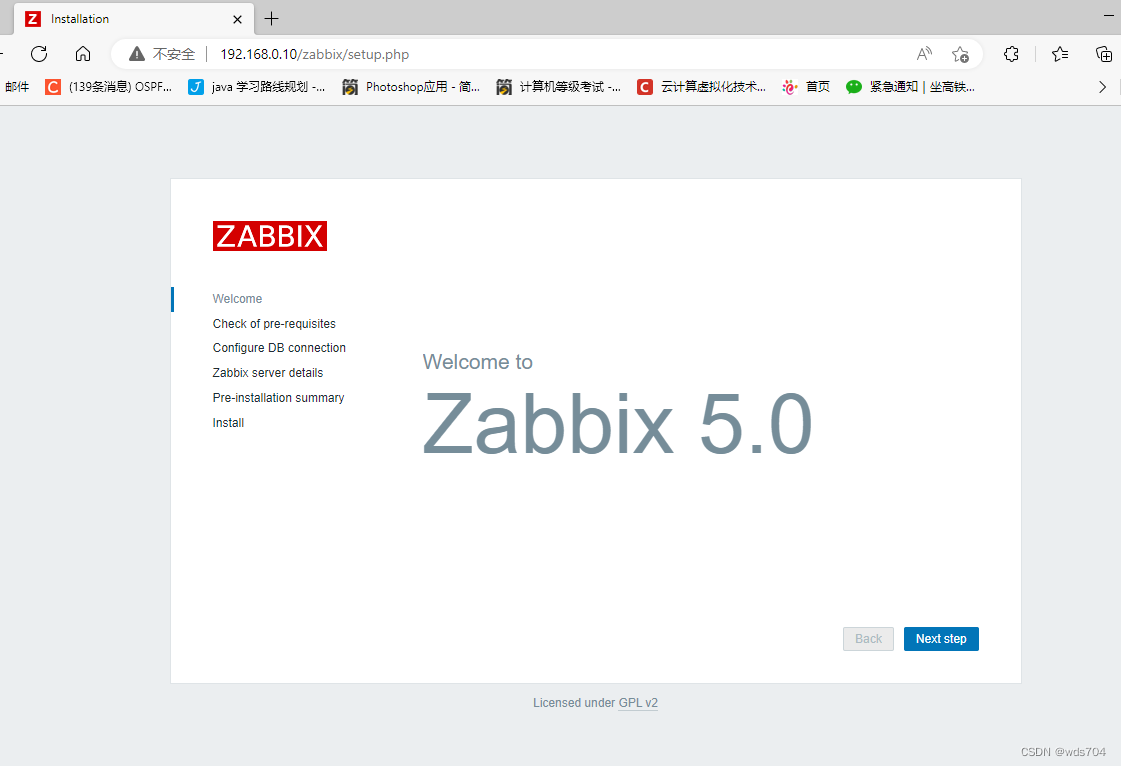
Task: Select Pre-installation summary step
Action: [278, 398]
